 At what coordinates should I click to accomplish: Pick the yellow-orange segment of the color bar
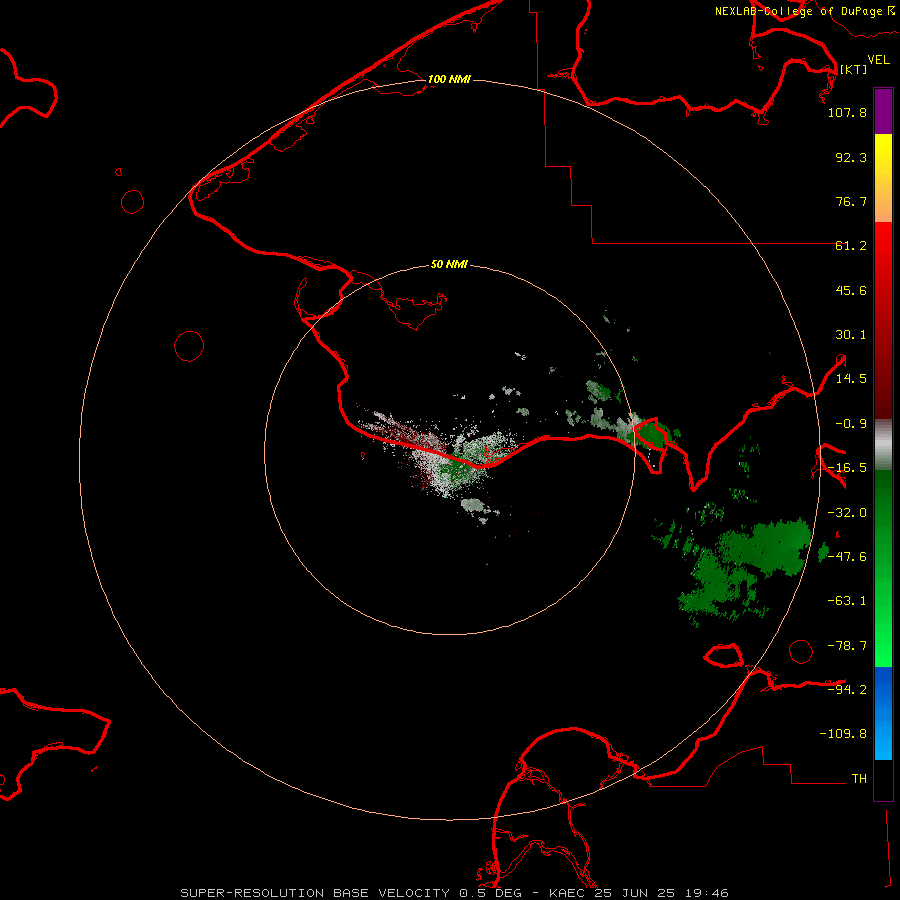[883, 178]
